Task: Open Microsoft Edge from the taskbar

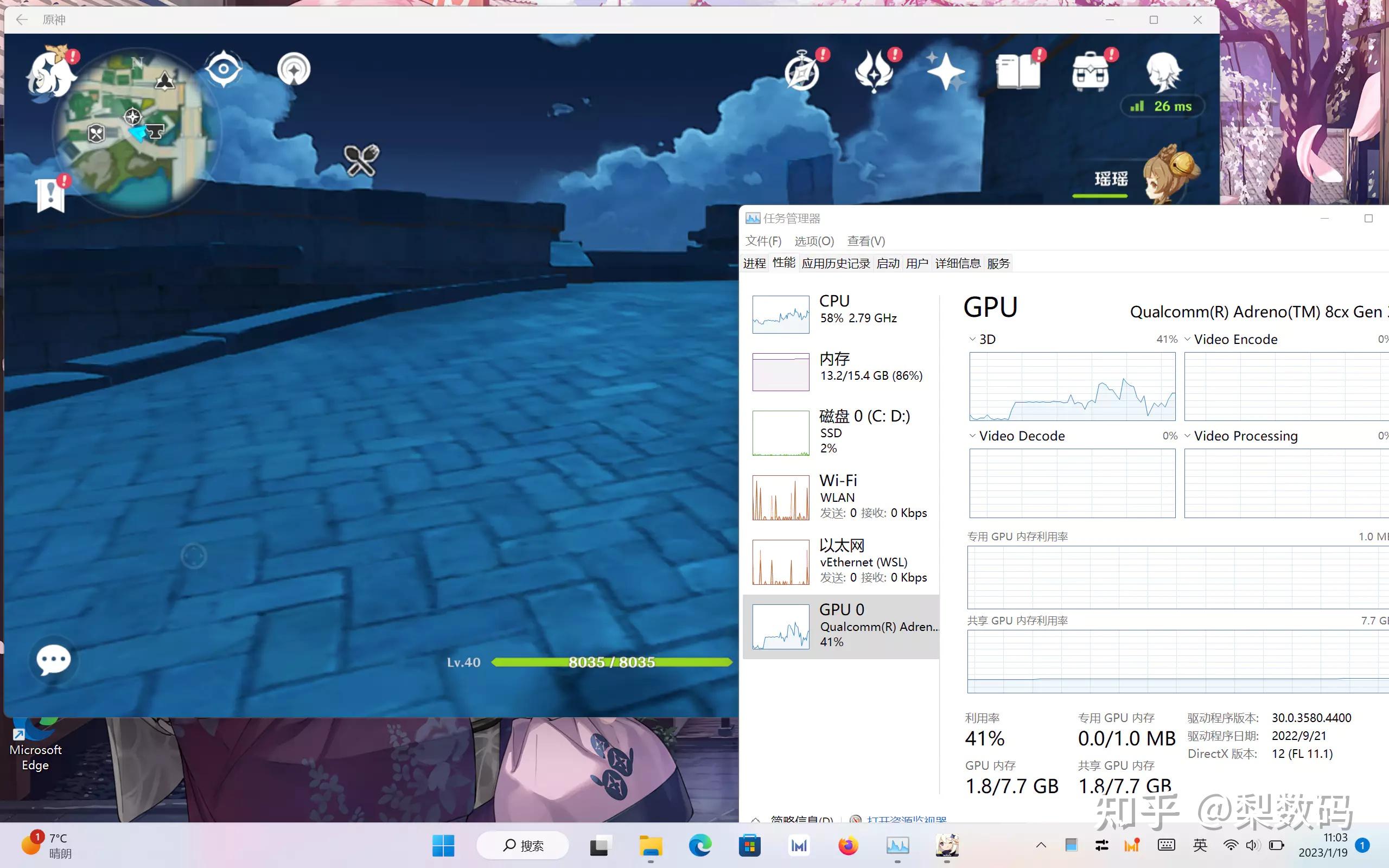Action: coord(700,845)
